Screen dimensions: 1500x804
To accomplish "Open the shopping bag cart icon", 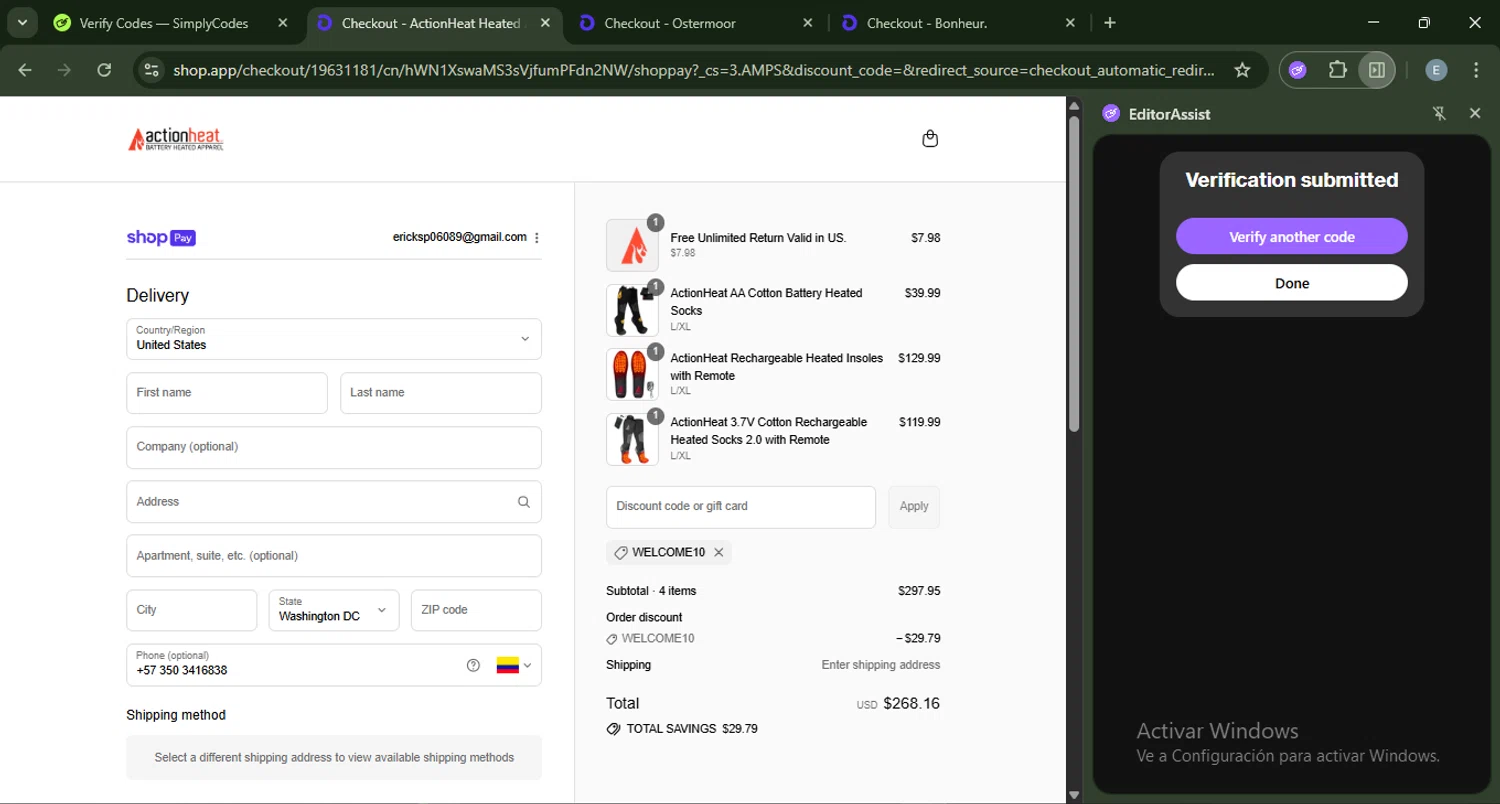I will [x=930, y=139].
